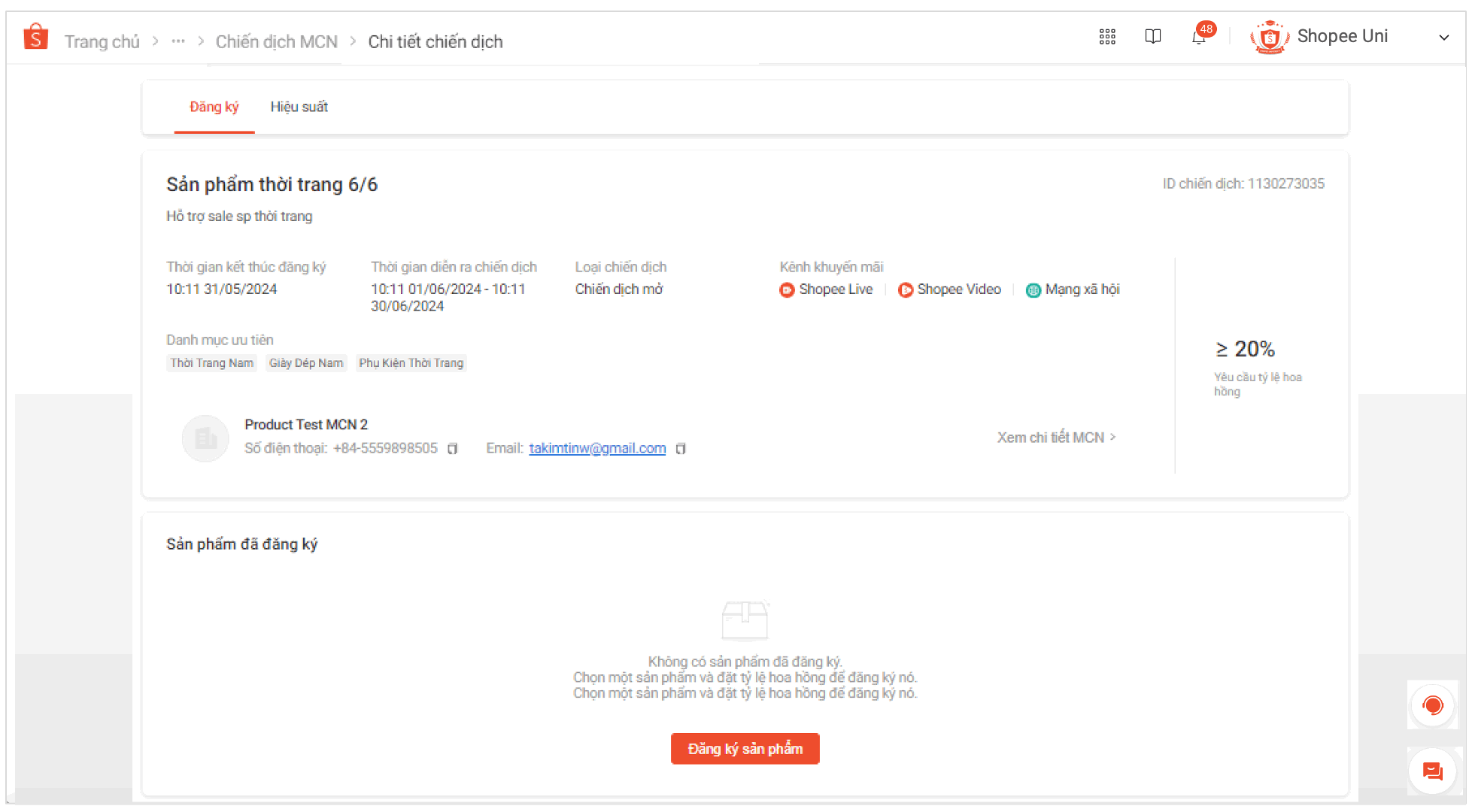This screenshot has height=812, width=1472.
Task: Open the takimtinw@gmail.com email link
Action: click(597, 448)
